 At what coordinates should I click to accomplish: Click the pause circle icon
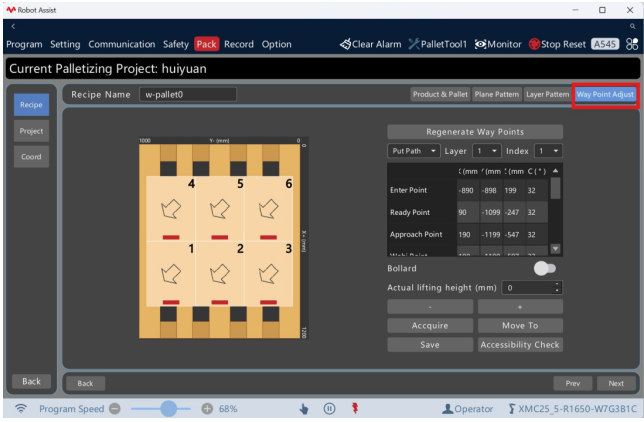click(329, 408)
